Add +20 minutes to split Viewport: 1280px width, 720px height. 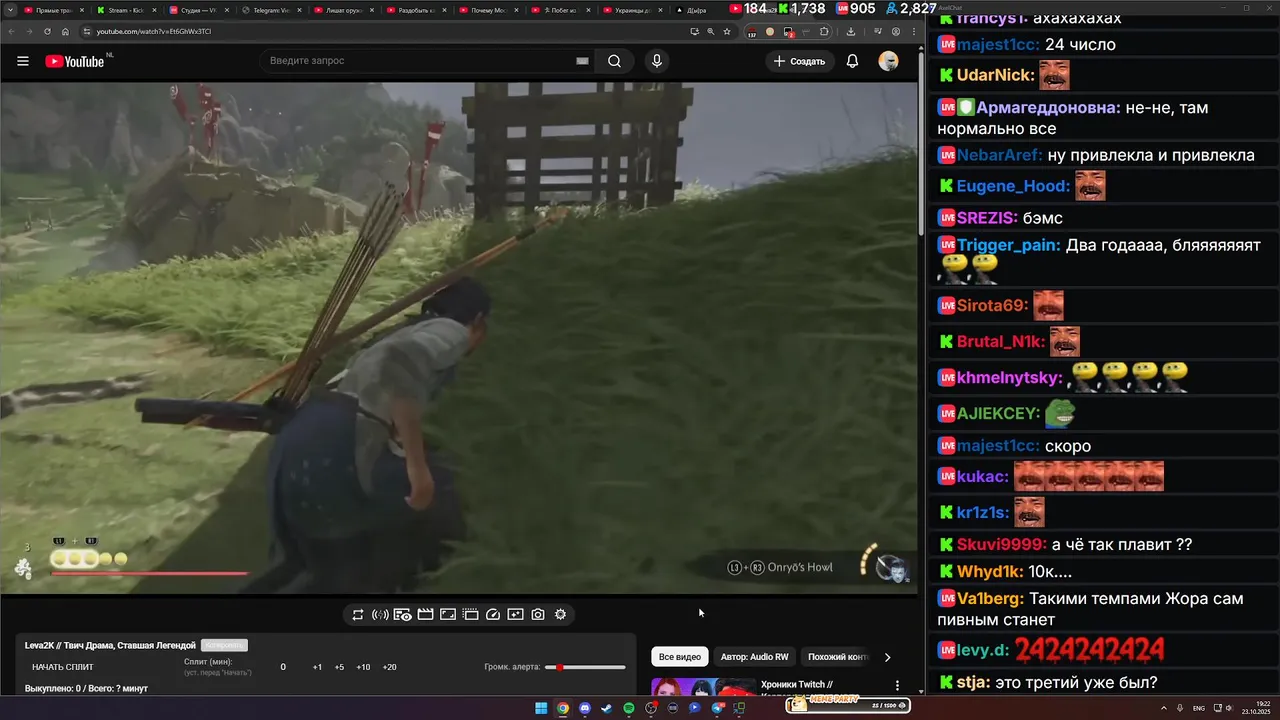pyautogui.click(x=389, y=667)
